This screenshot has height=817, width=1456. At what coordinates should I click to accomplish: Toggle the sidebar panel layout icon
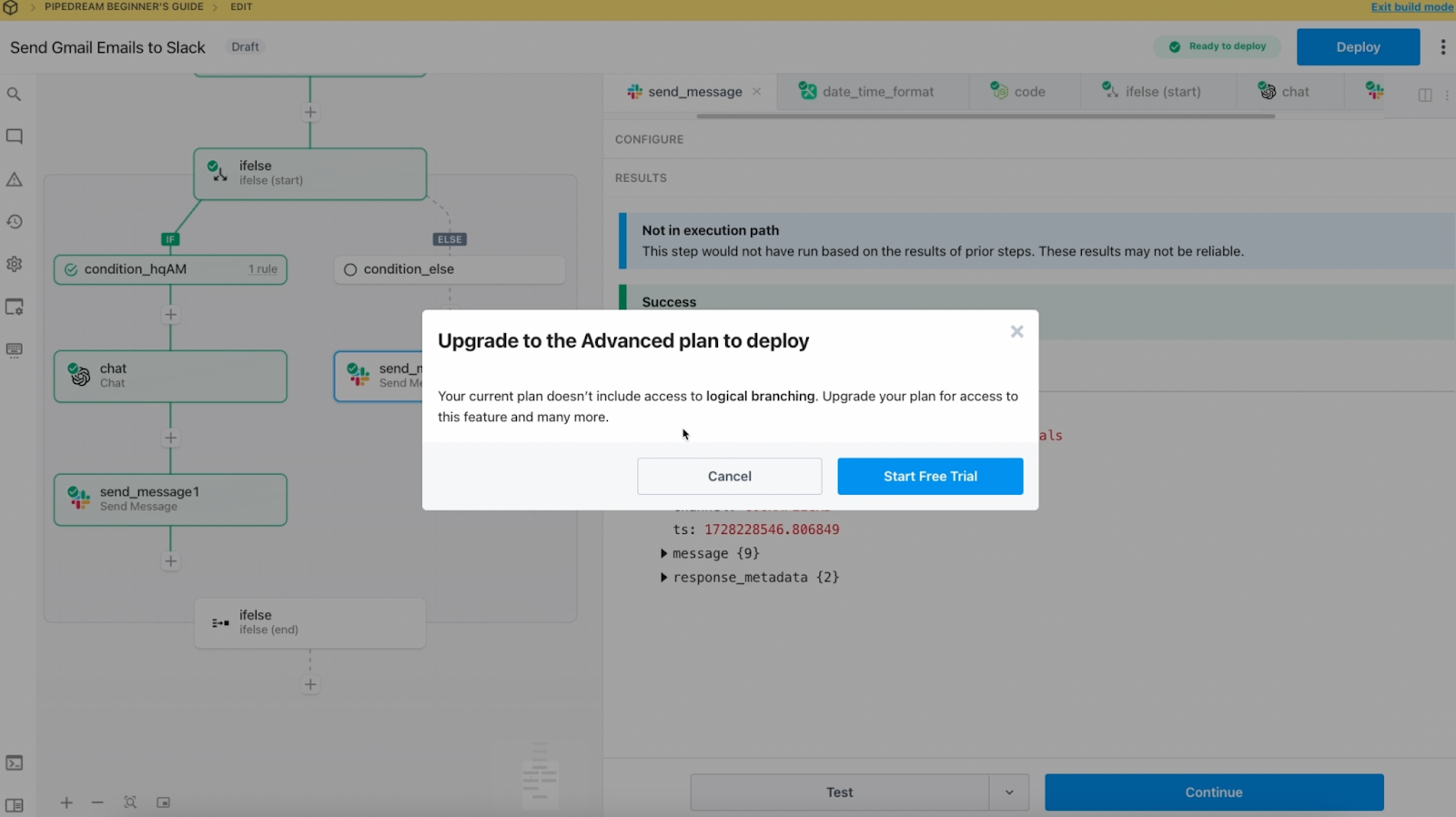click(15, 805)
